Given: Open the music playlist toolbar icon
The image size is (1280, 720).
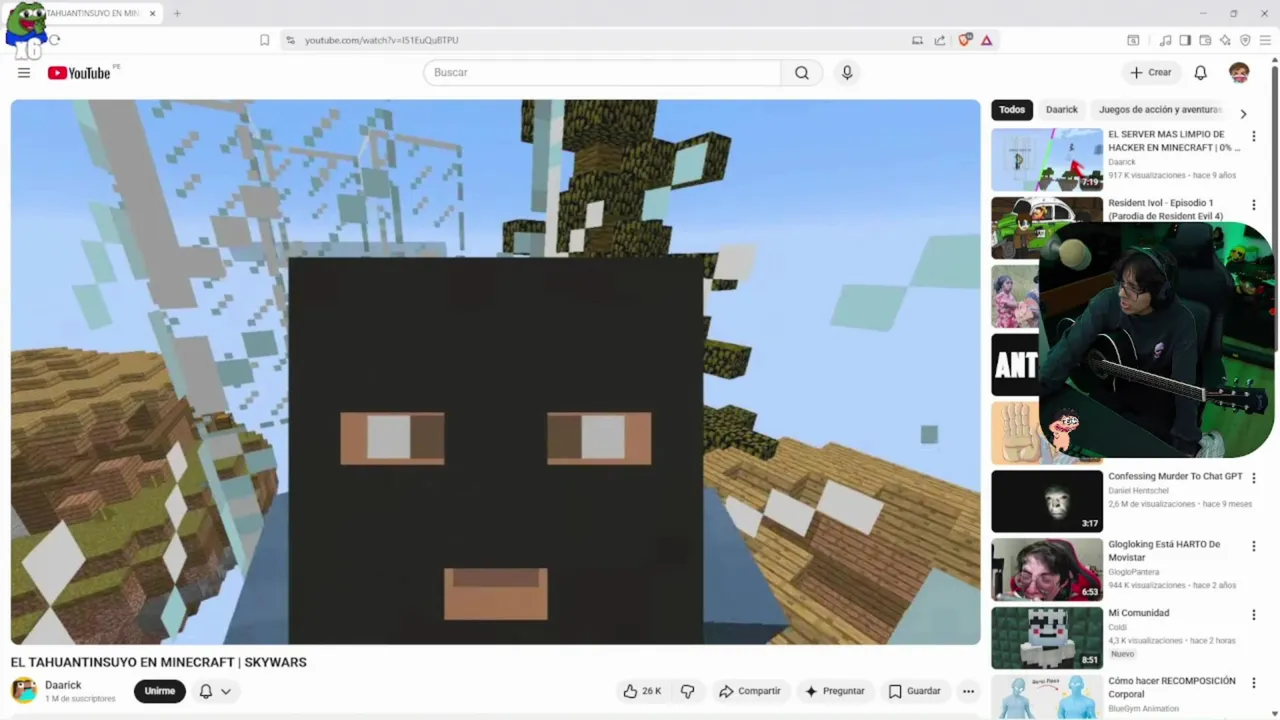Looking at the screenshot, I should click(1165, 40).
